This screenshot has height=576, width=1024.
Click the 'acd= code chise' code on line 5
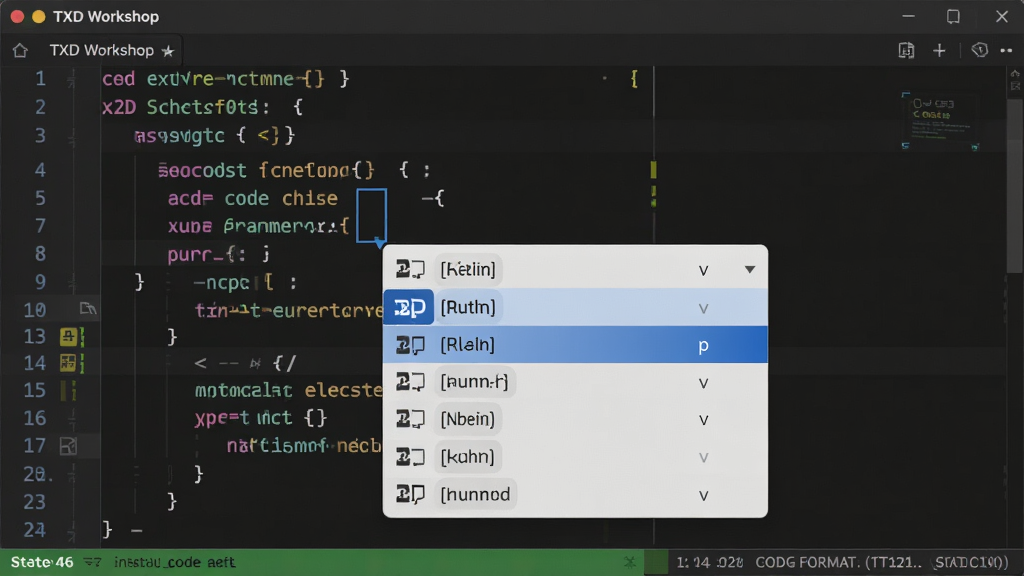pos(253,199)
